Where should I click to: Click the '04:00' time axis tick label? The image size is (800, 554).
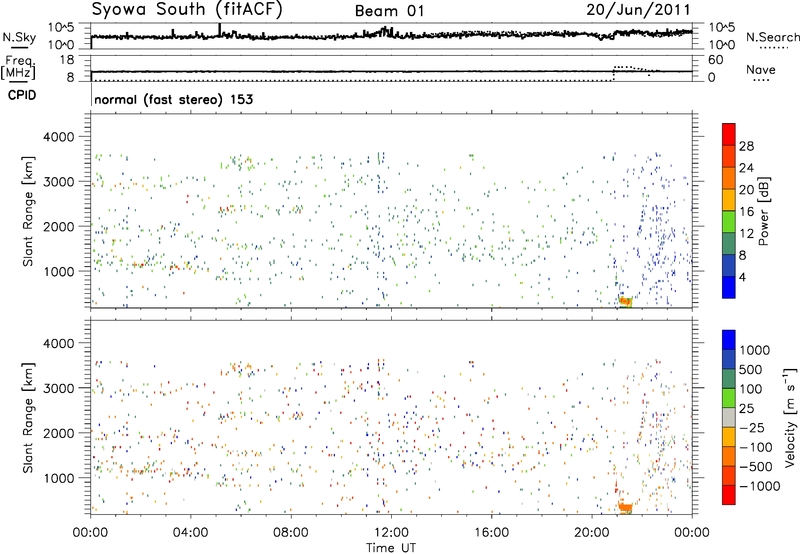coord(190,533)
